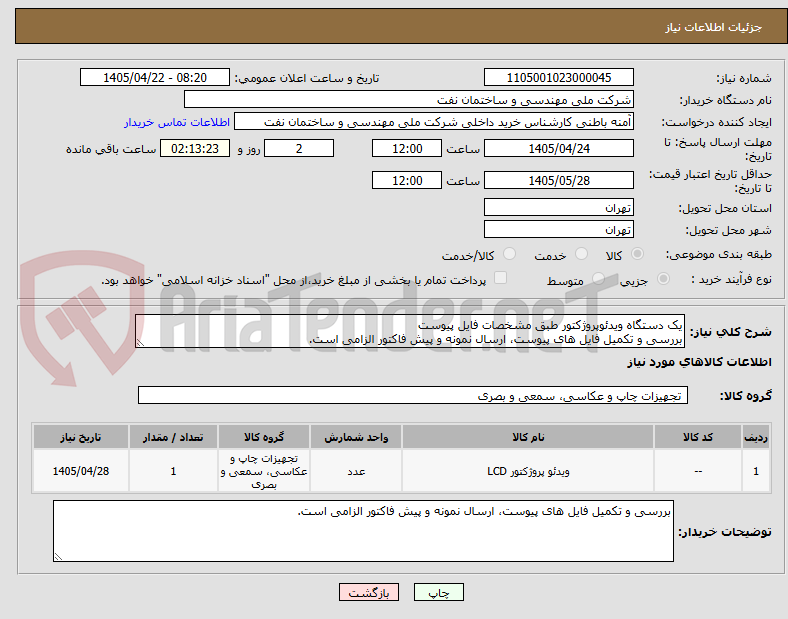Click the گروه کالا field
The width and height of the screenshot is (788, 619).
tap(413, 395)
